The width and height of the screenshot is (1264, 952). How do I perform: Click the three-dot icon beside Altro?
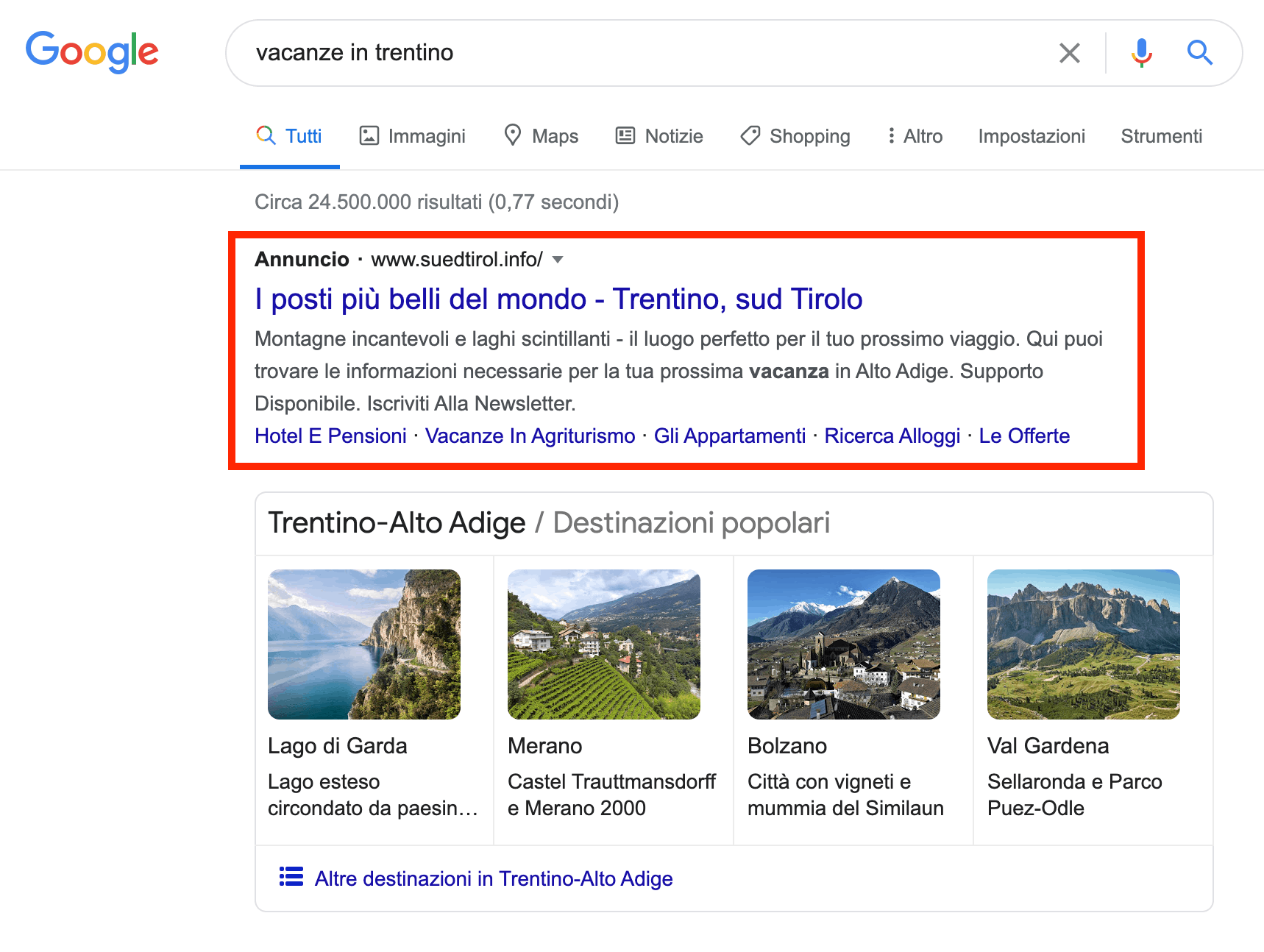click(x=891, y=136)
